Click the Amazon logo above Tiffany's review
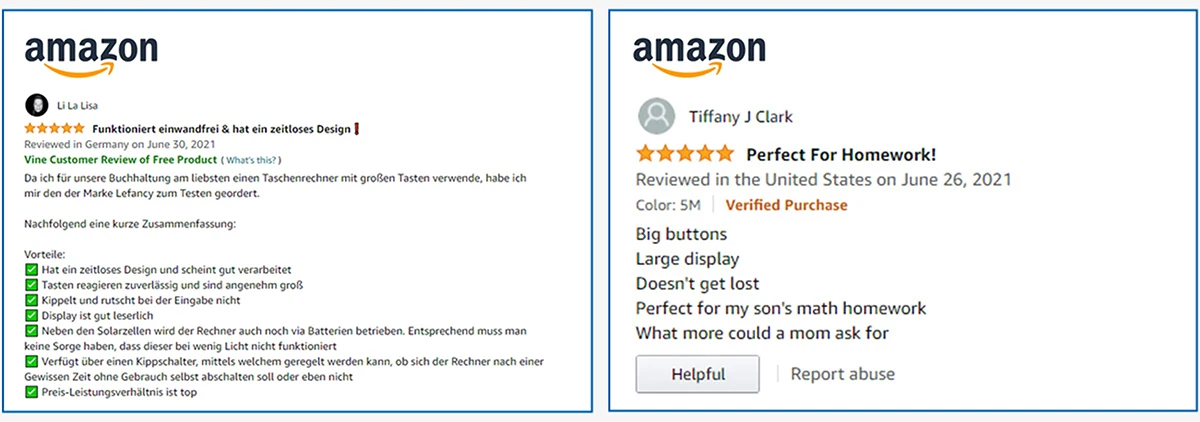The width and height of the screenshot is (1200, 422). point(700,56)
